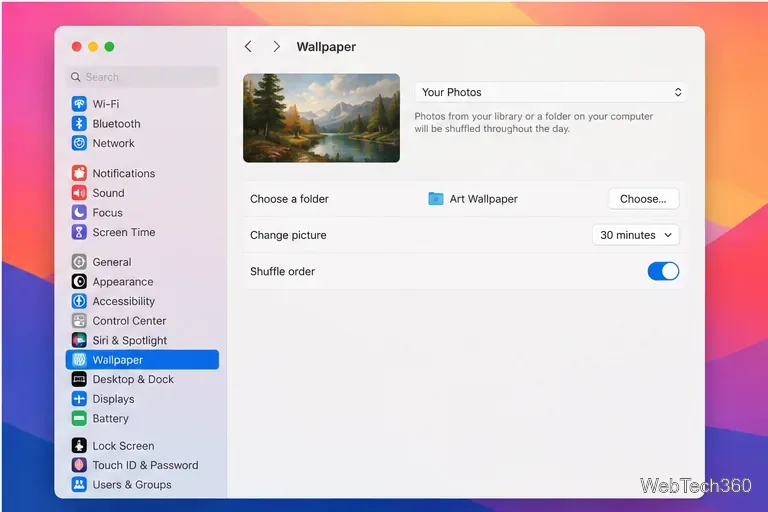Click the Accessibility icon
This screenshot has height=512, width=768.
[79, 301]
